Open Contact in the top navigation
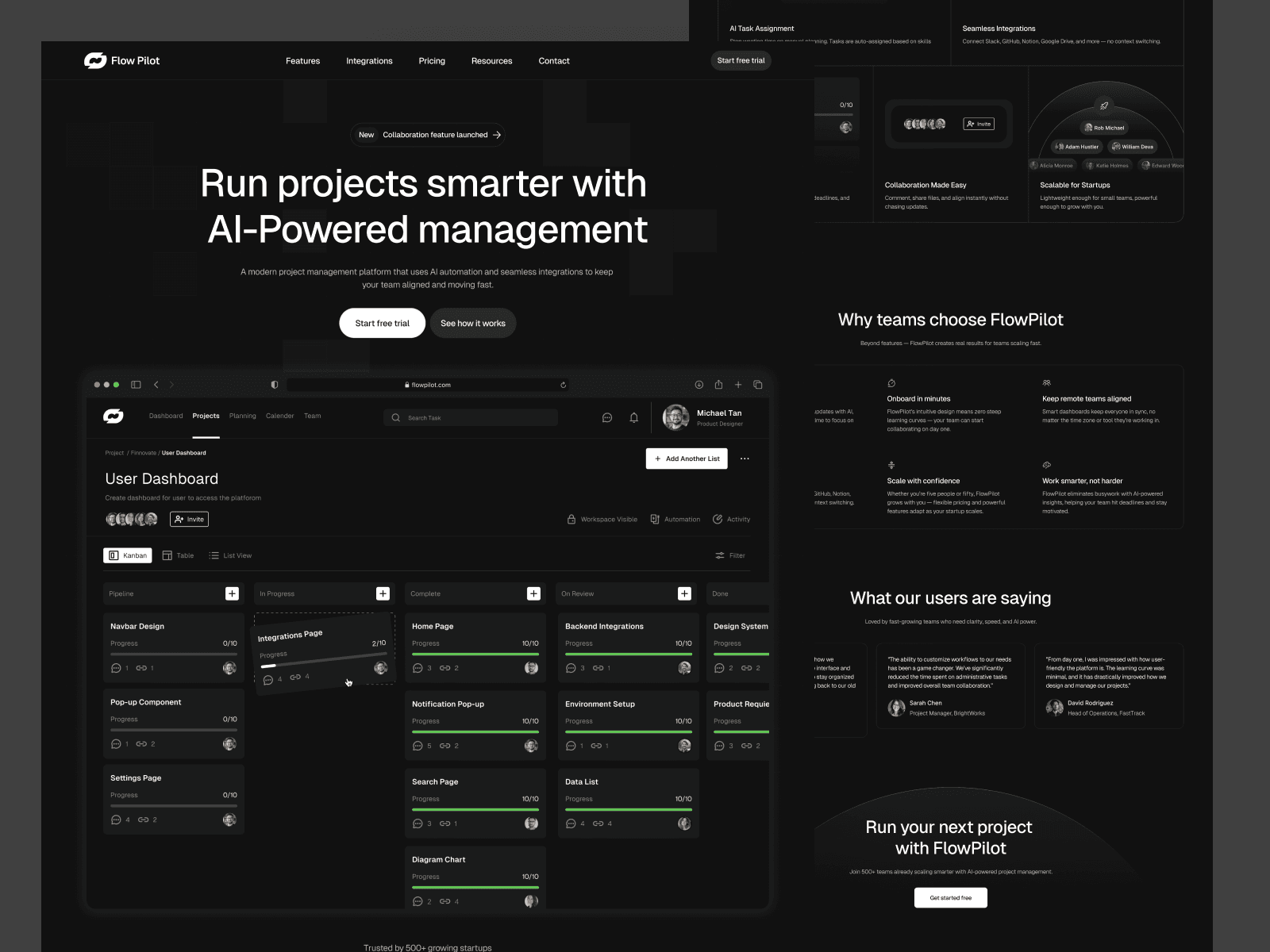The width and height of the screenshot is (1270, 952). 554,61
